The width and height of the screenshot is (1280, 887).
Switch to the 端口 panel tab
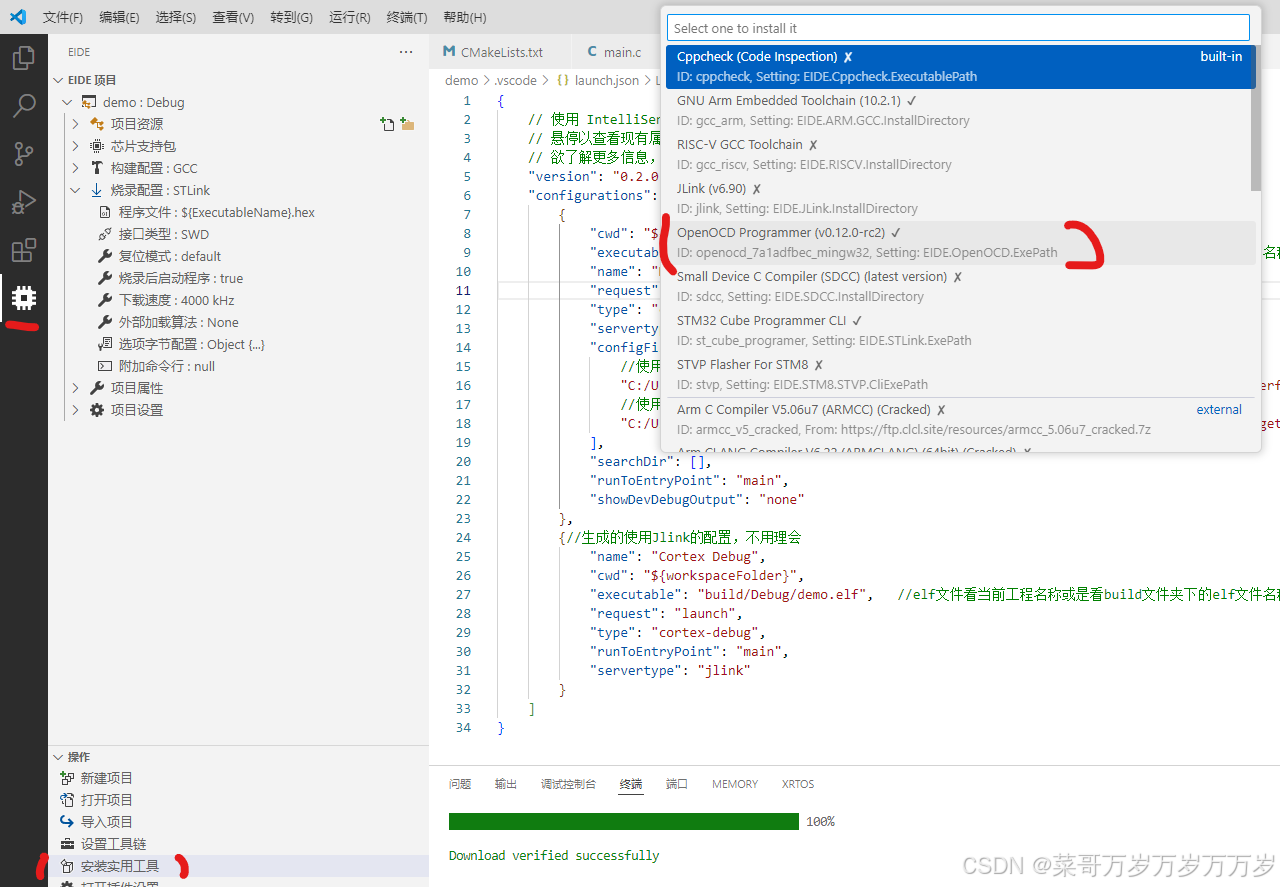tap(677, 784)
